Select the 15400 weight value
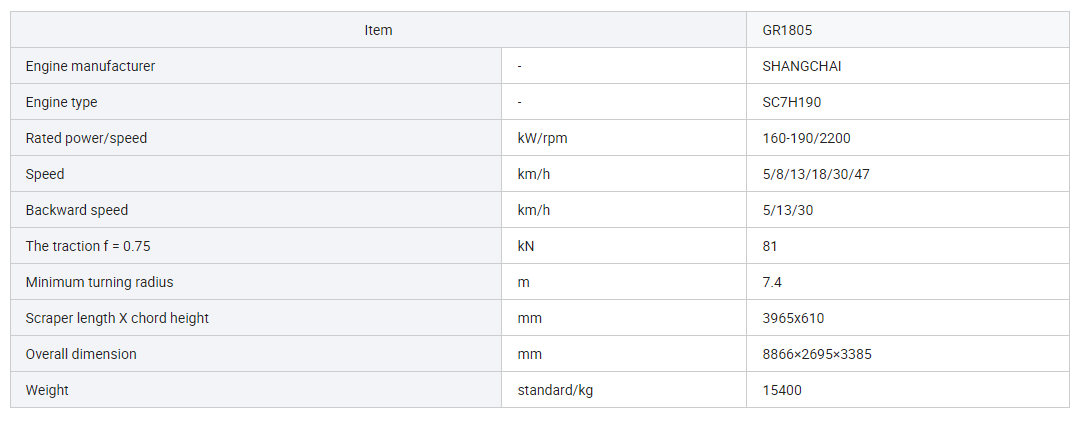The height and width of the screenshot is (430, 1079). (x=782, y=390)
